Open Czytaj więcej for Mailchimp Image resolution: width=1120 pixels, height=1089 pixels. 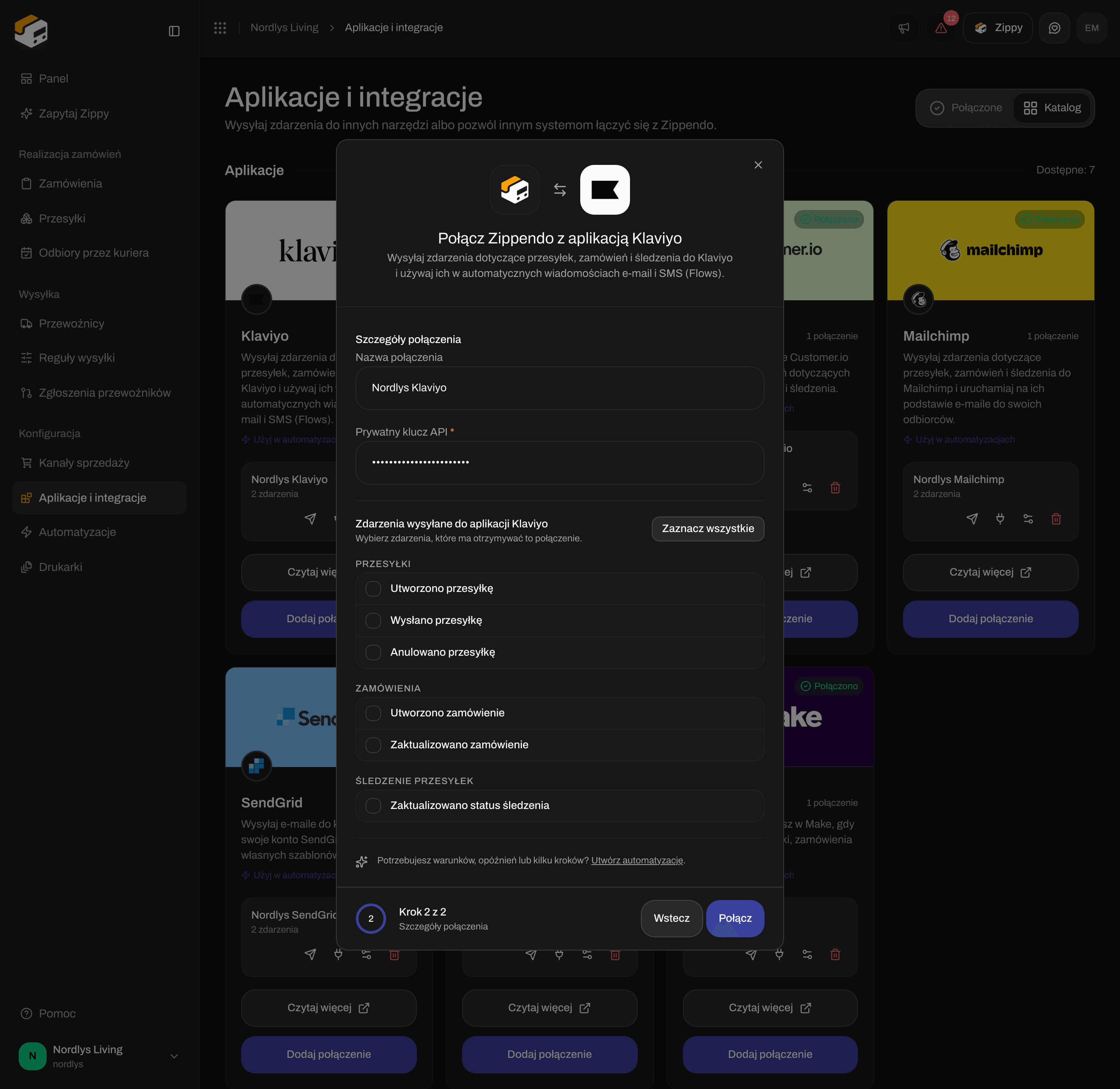[991, 572]
